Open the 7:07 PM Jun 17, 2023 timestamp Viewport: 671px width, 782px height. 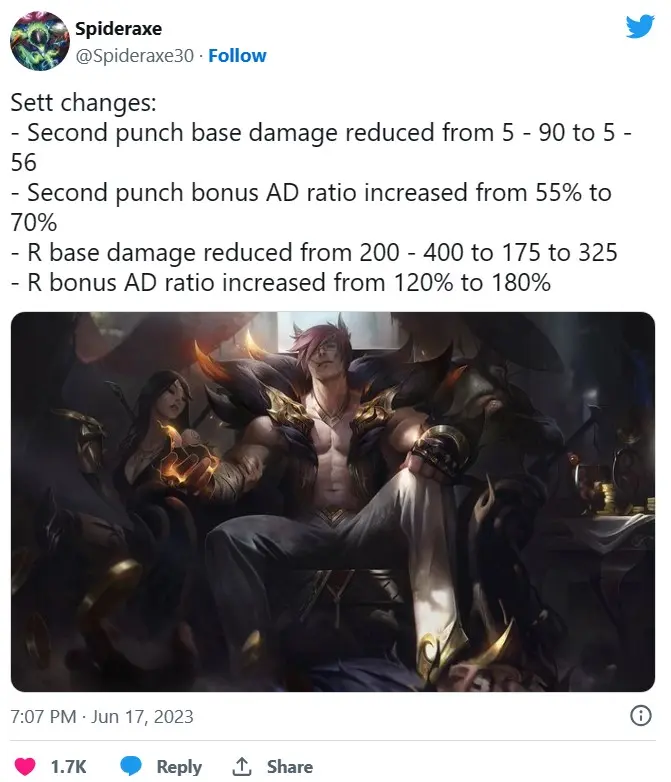pos(102,717)
